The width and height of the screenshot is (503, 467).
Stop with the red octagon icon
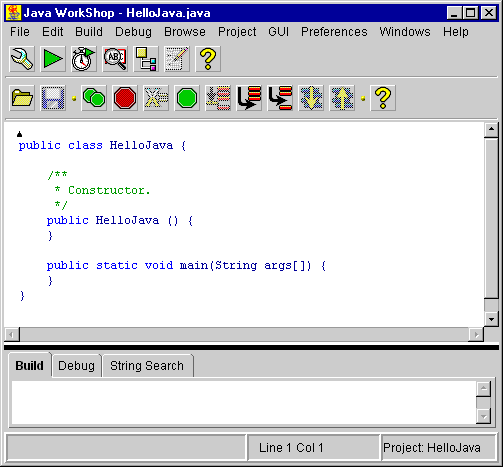coord(125,98)
